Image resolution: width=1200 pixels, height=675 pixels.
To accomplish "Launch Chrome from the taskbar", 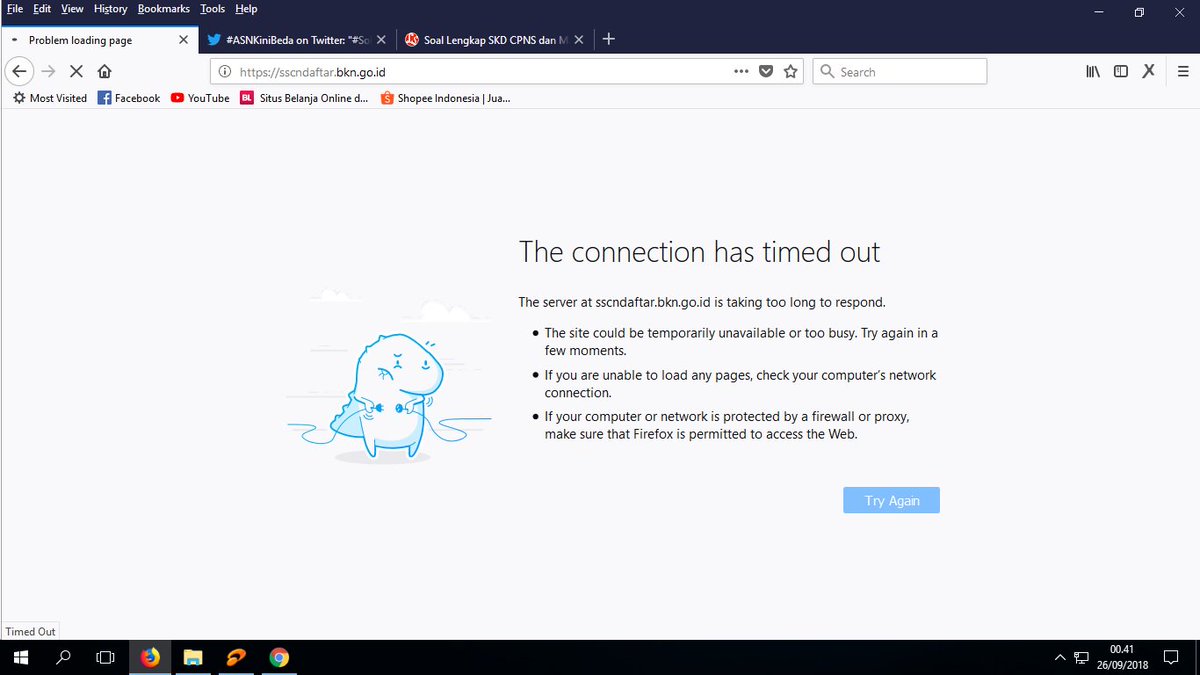I will click(x=279, y=658).
